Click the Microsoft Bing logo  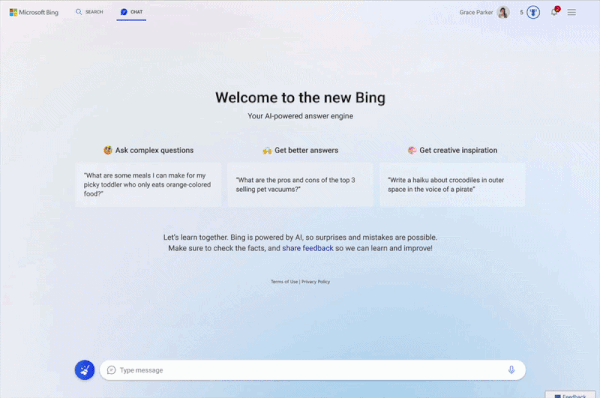[34, 12]
